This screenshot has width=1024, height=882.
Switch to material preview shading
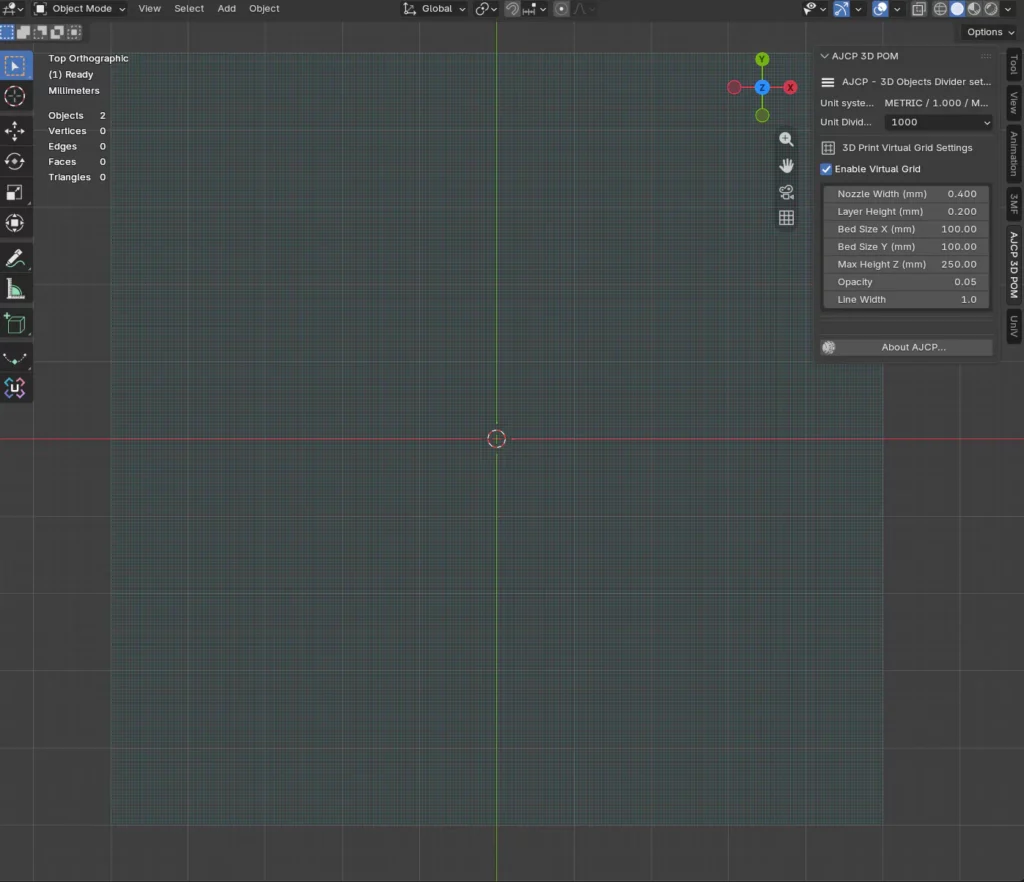(974, 8)
